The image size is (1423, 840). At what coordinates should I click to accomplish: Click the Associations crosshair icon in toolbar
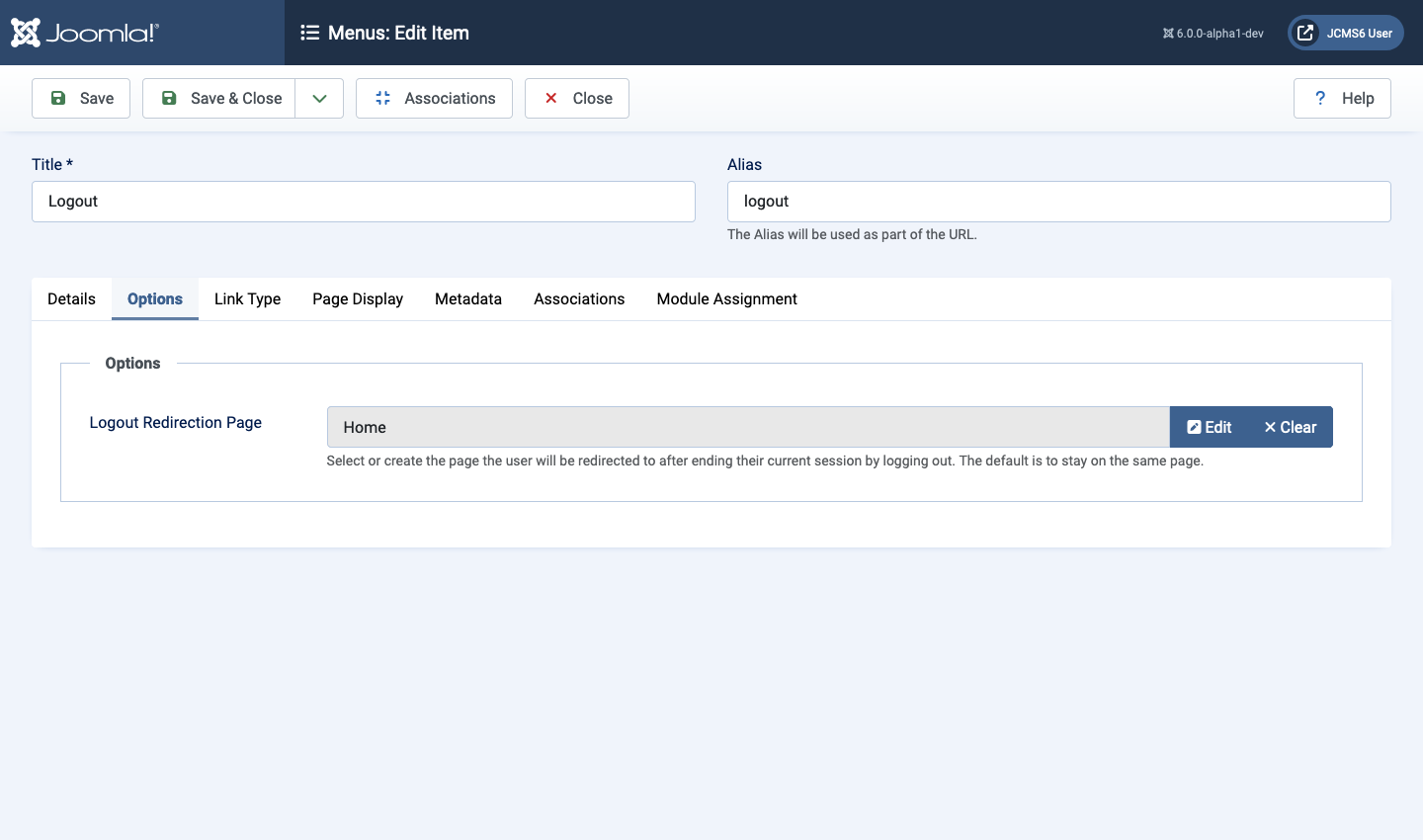click(383, 98)
